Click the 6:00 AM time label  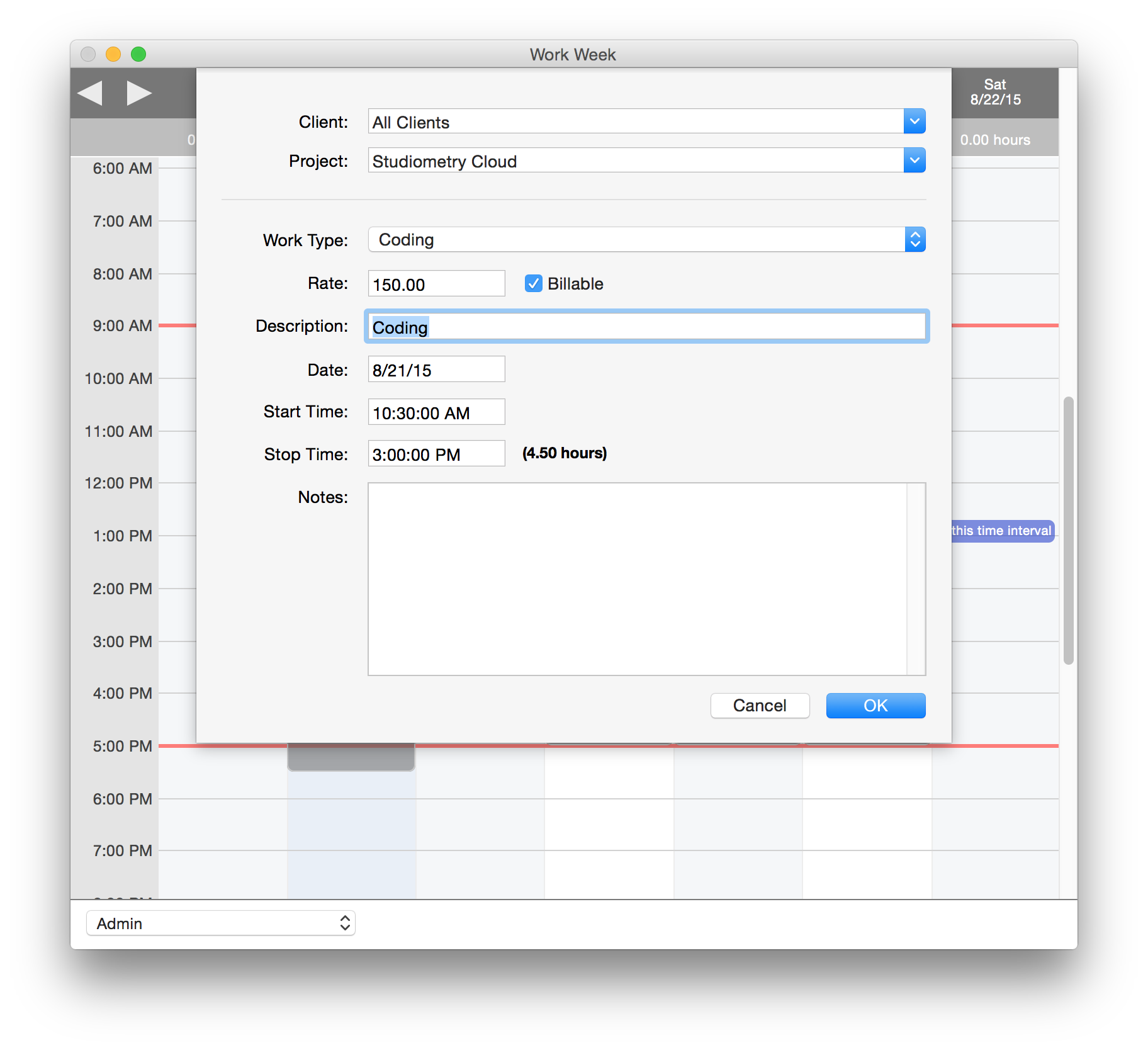tap(122, 168)
